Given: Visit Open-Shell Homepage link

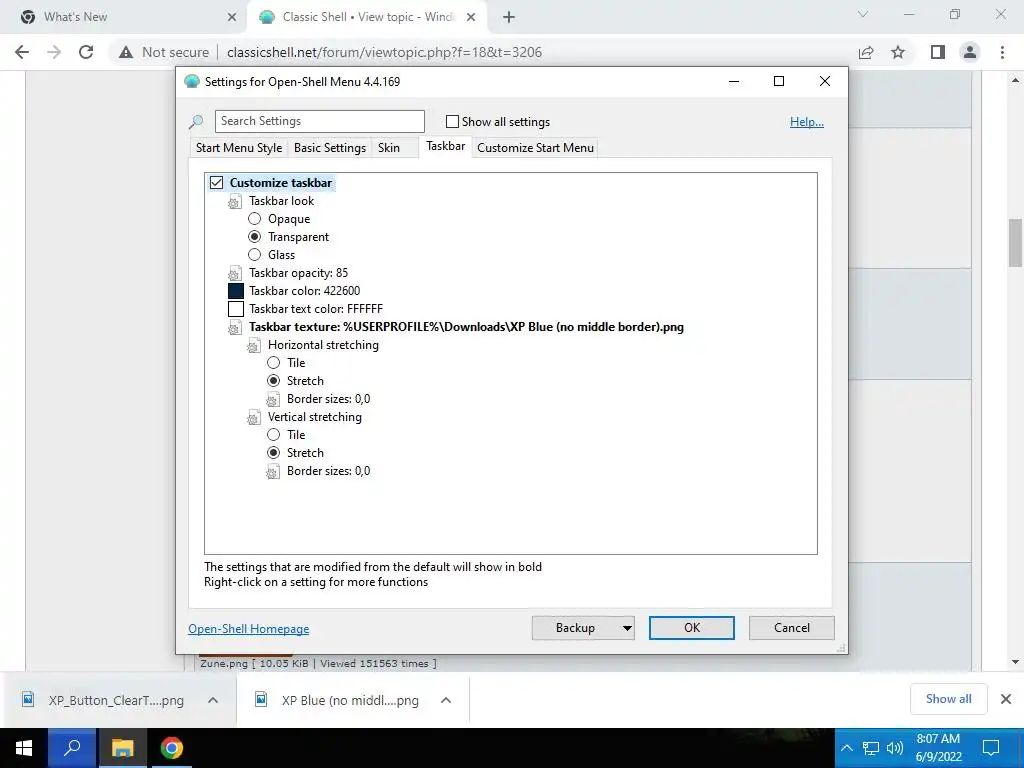Looking at the screenshot, I should pos(249,629).
